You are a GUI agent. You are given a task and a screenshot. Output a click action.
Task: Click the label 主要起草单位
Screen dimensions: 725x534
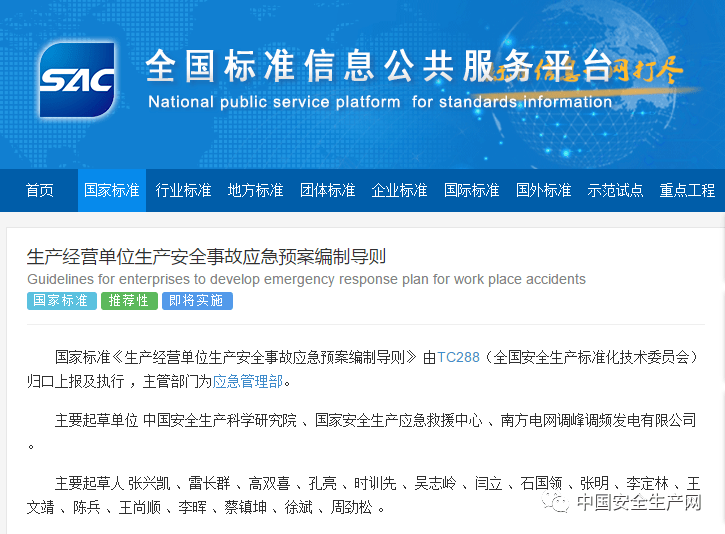pyautogui.click(x=97, y=420)
